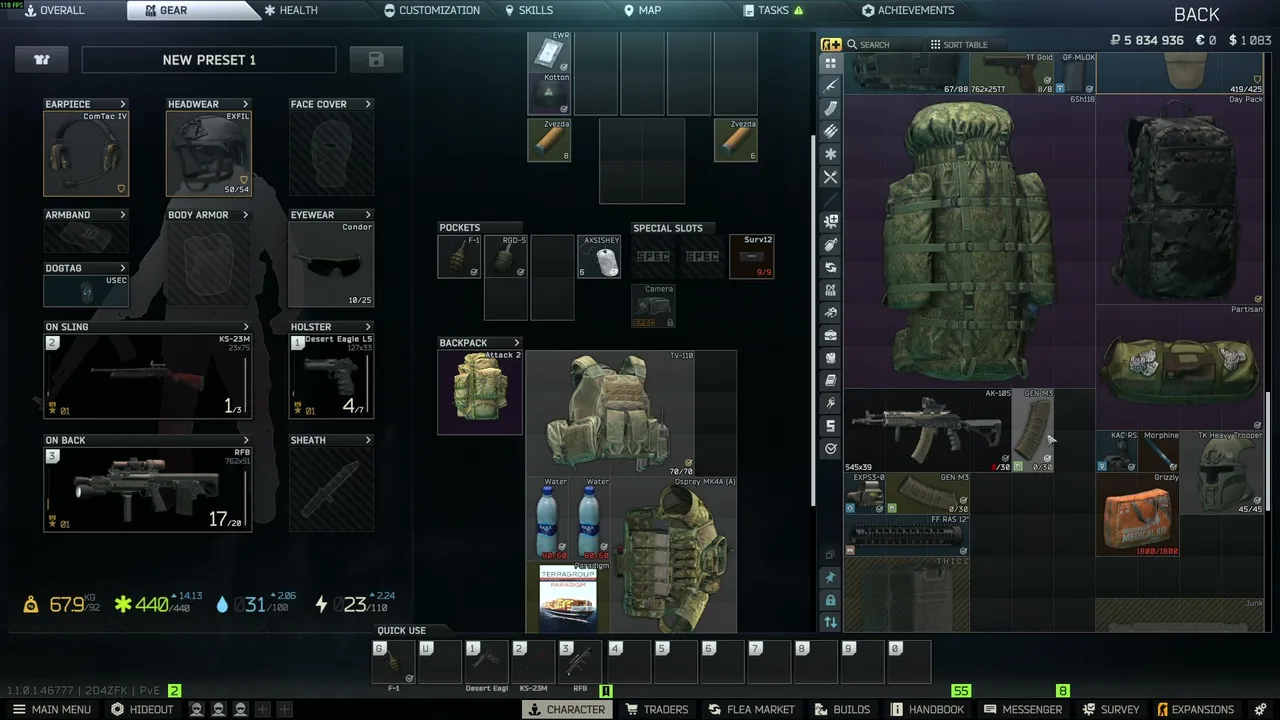Select the crossed-tools filter icon

pyautogui.click(x=831, y=177)
